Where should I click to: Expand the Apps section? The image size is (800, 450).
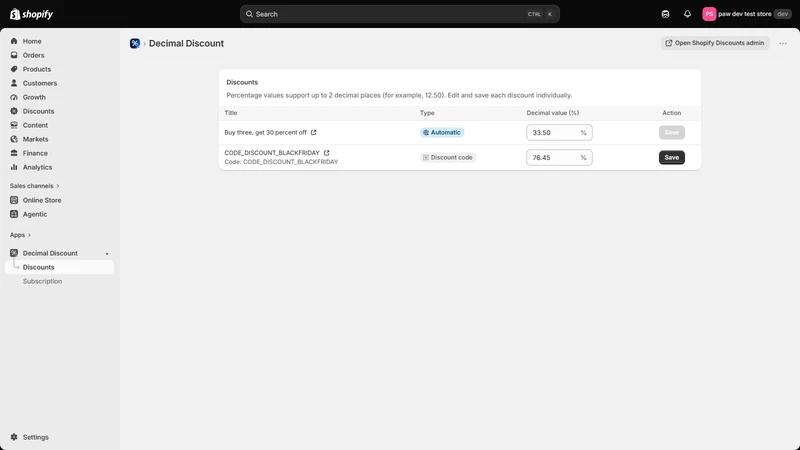click(x=20, y=235)
